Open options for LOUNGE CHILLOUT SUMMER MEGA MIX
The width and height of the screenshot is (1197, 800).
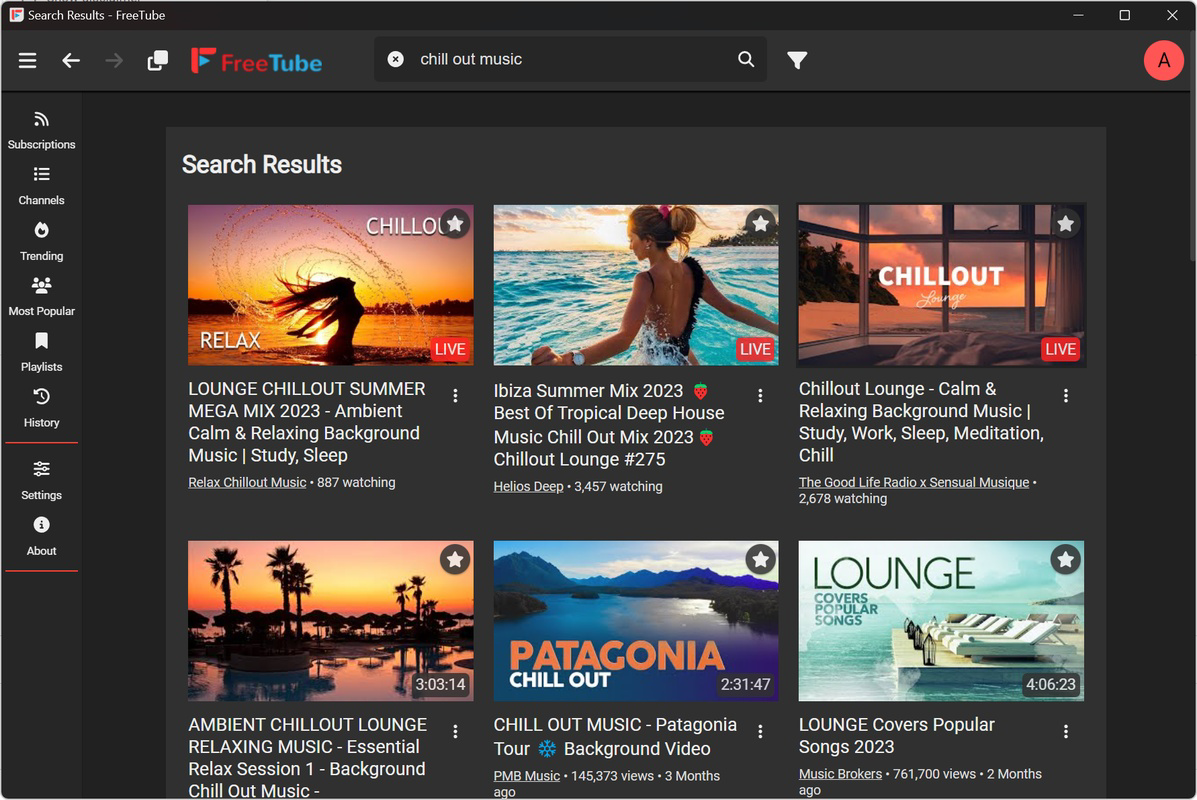(455, 396)
